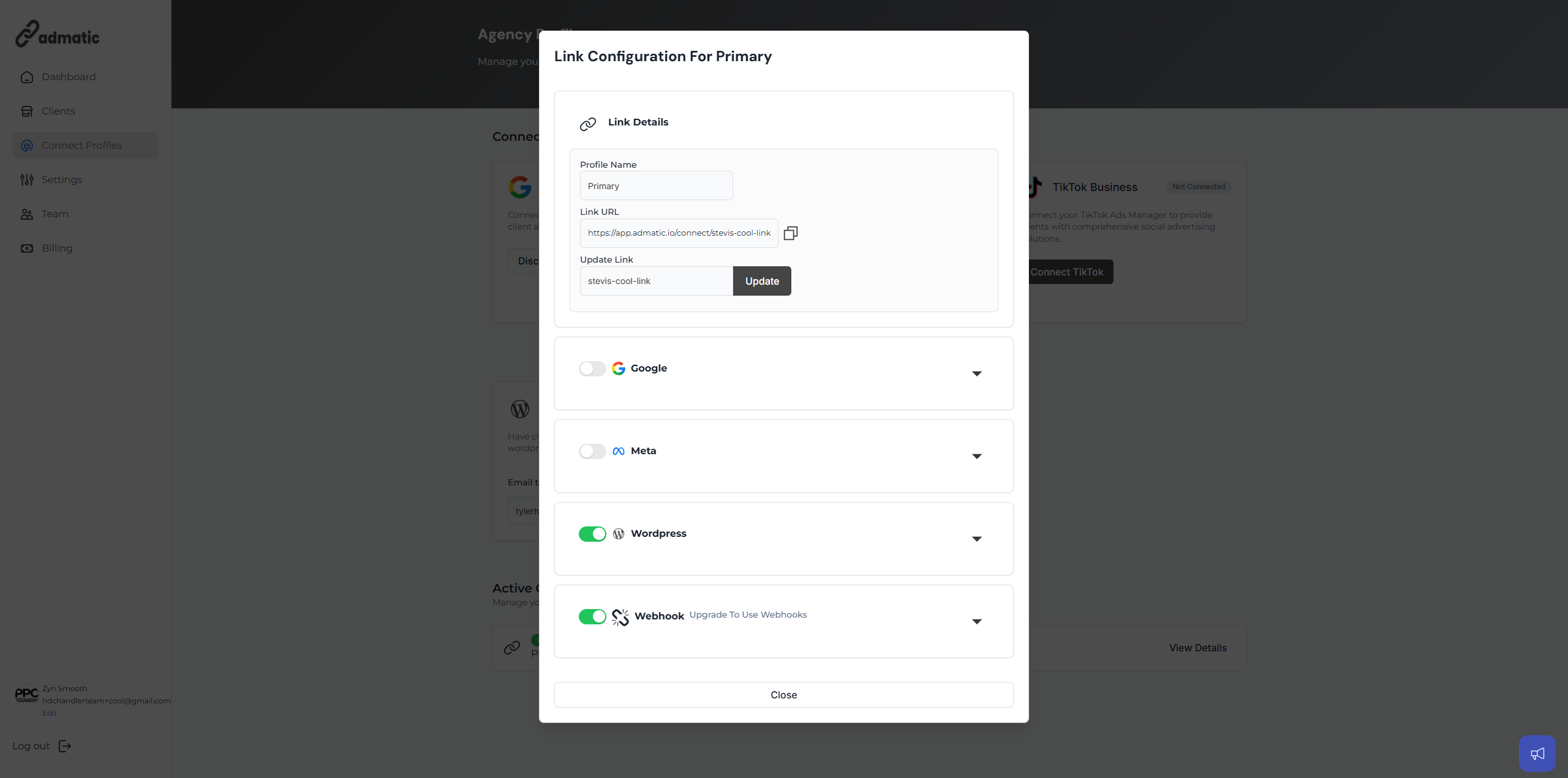Click the Link Details chain icon
This screenshot has height=778, width=1568.
coord(588,124)
